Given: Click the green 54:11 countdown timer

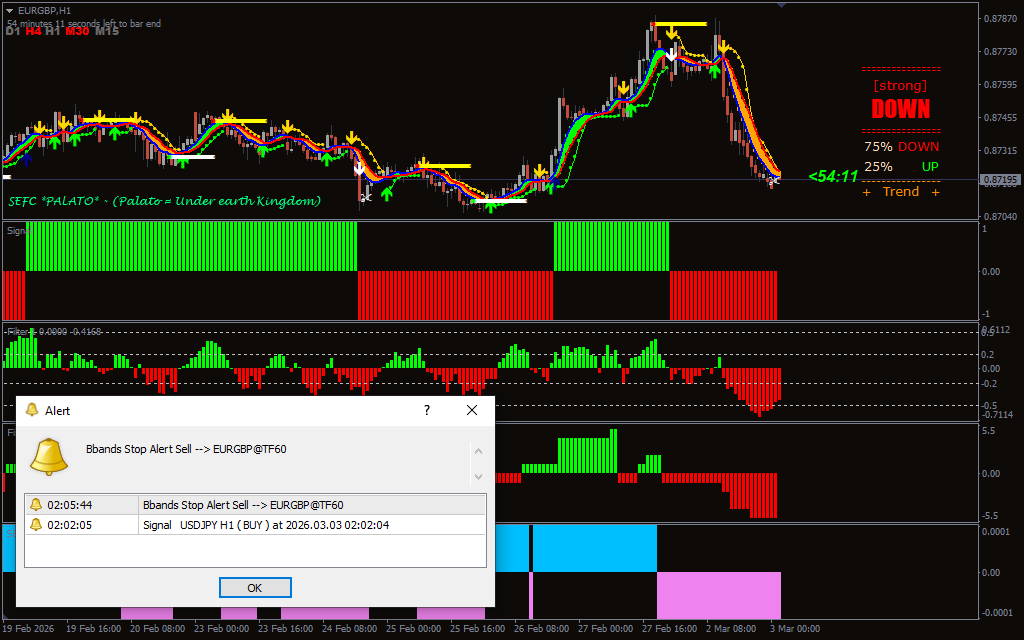Looking at the screenshot, I should pyautogui.click(x=833, y=176).
